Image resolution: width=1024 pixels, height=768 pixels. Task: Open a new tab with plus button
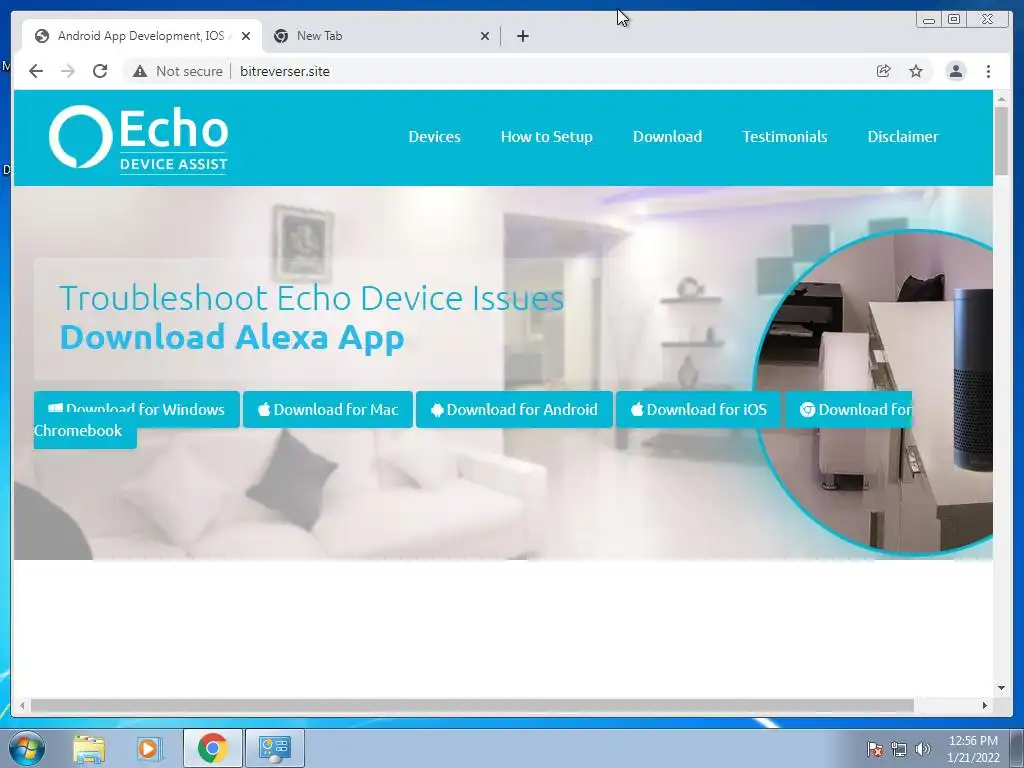522,36
